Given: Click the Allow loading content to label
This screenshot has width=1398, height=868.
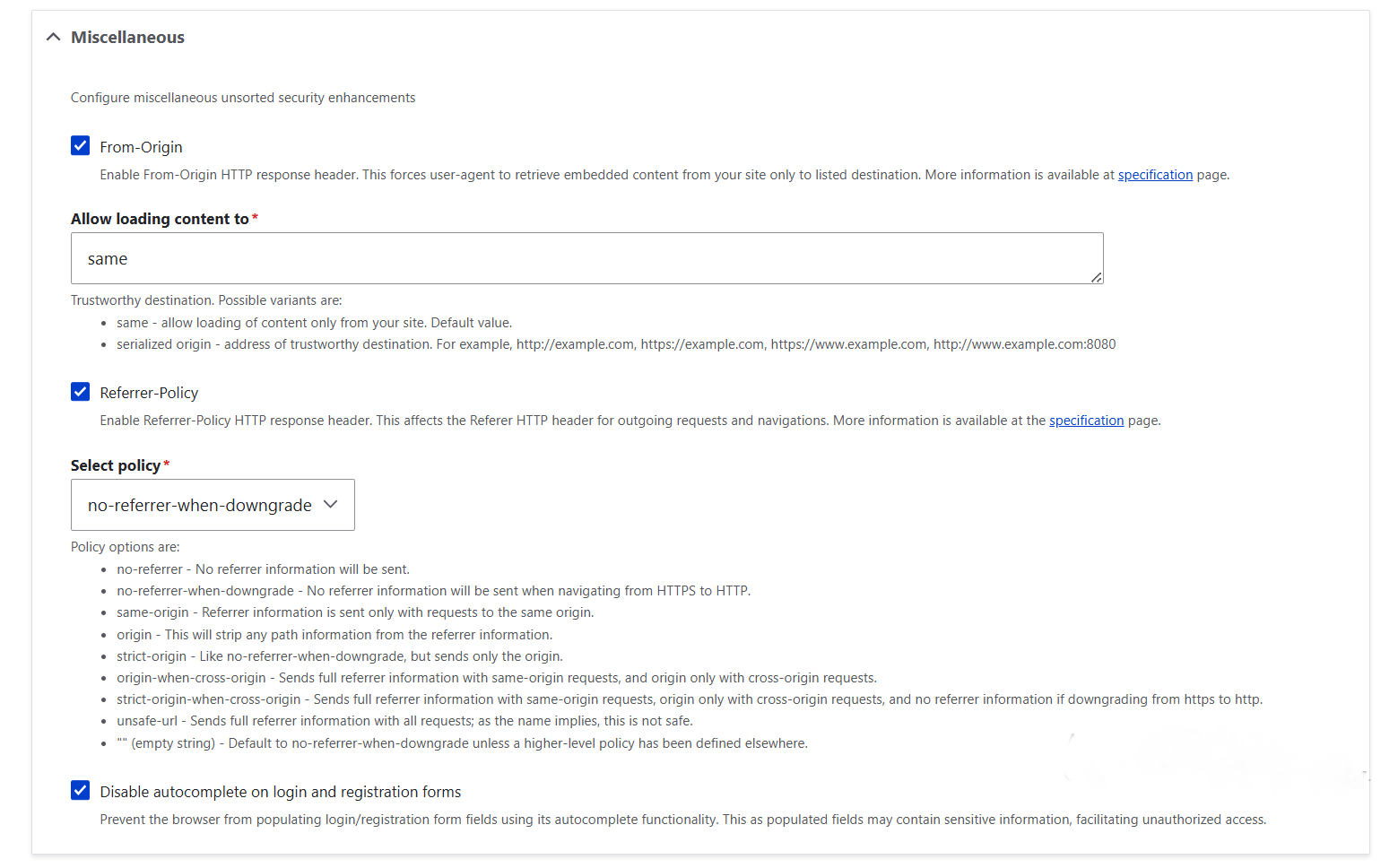Looking at the screenshot, I should point(159,218).
